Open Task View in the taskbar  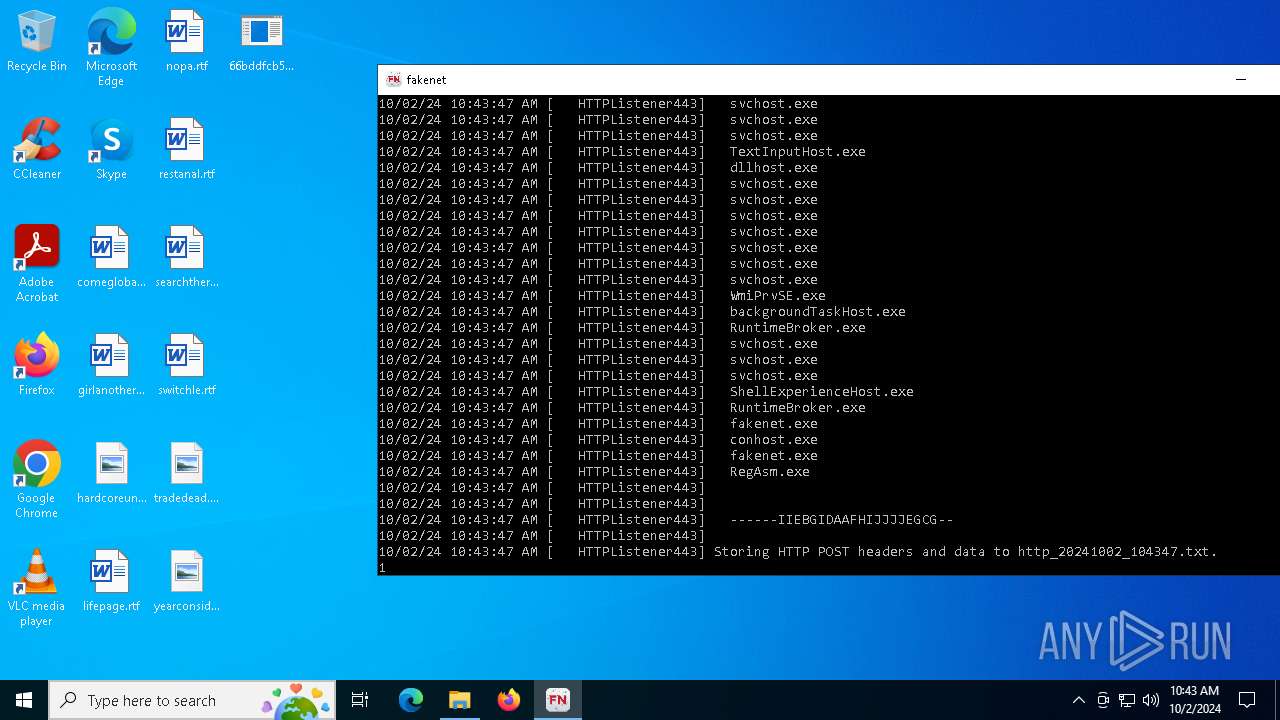click(x=360, y=700)
